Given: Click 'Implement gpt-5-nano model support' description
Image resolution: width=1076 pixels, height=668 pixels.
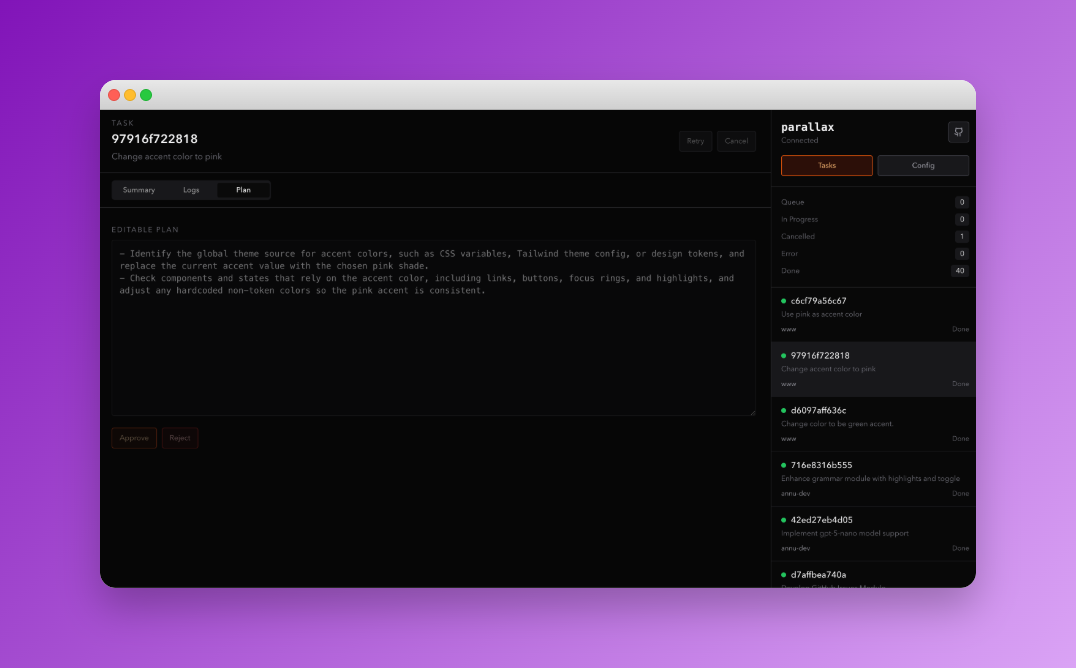Looking at the screenshot, I should click(x=845, y=533).
